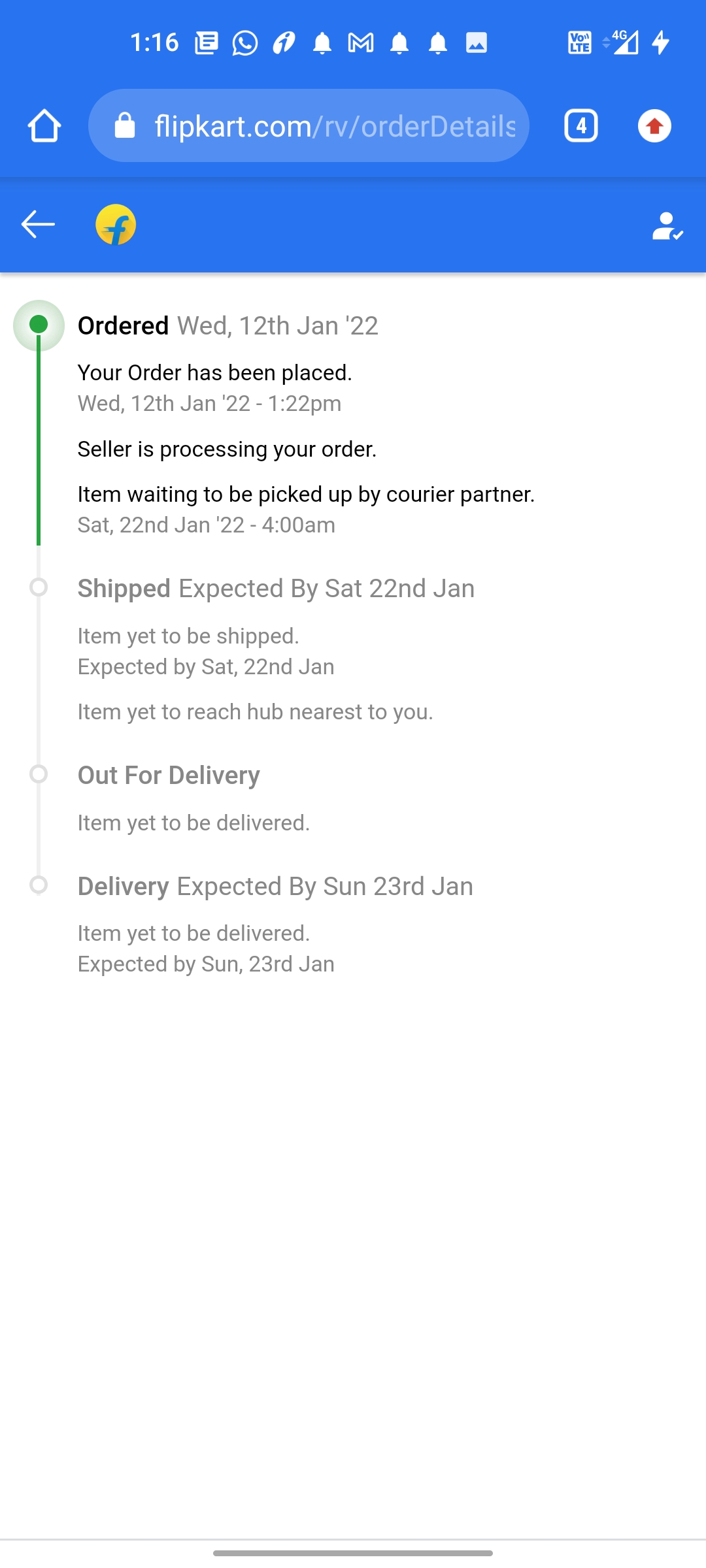Tap the Ordered Wed, 12th Jan heading
706x1568 pixels.
click(x=227, y=325)
